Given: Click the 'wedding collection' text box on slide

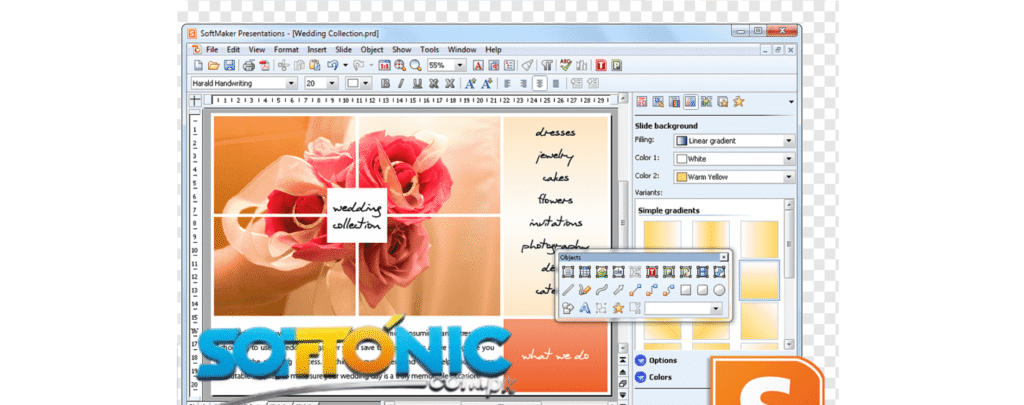Looking at the screenshot, I should pos(357,216).
